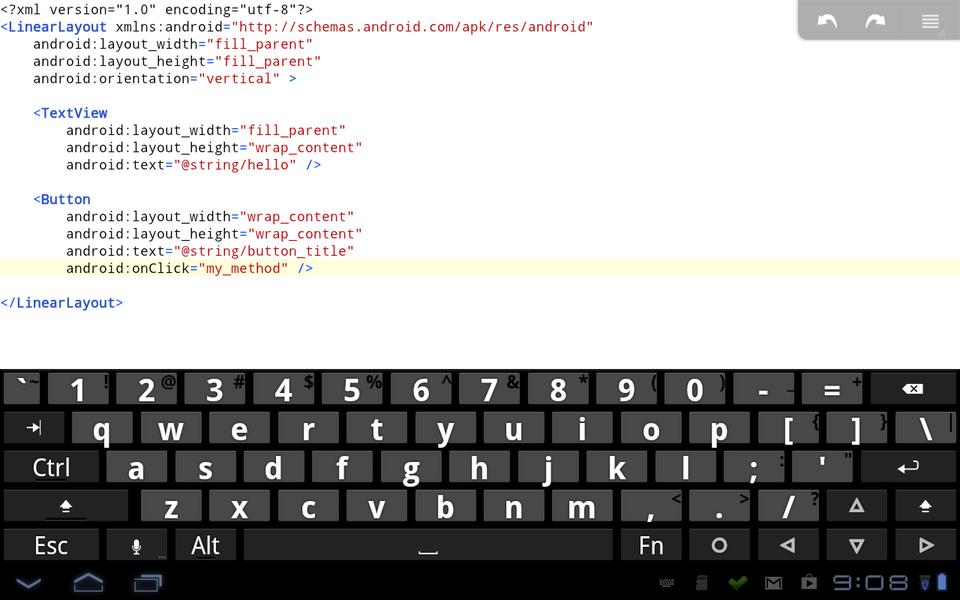This screenshot has height=600, width=960.
Task: Tap the equals/plus key
Action: pyautogui.click(x=832, y=389)
